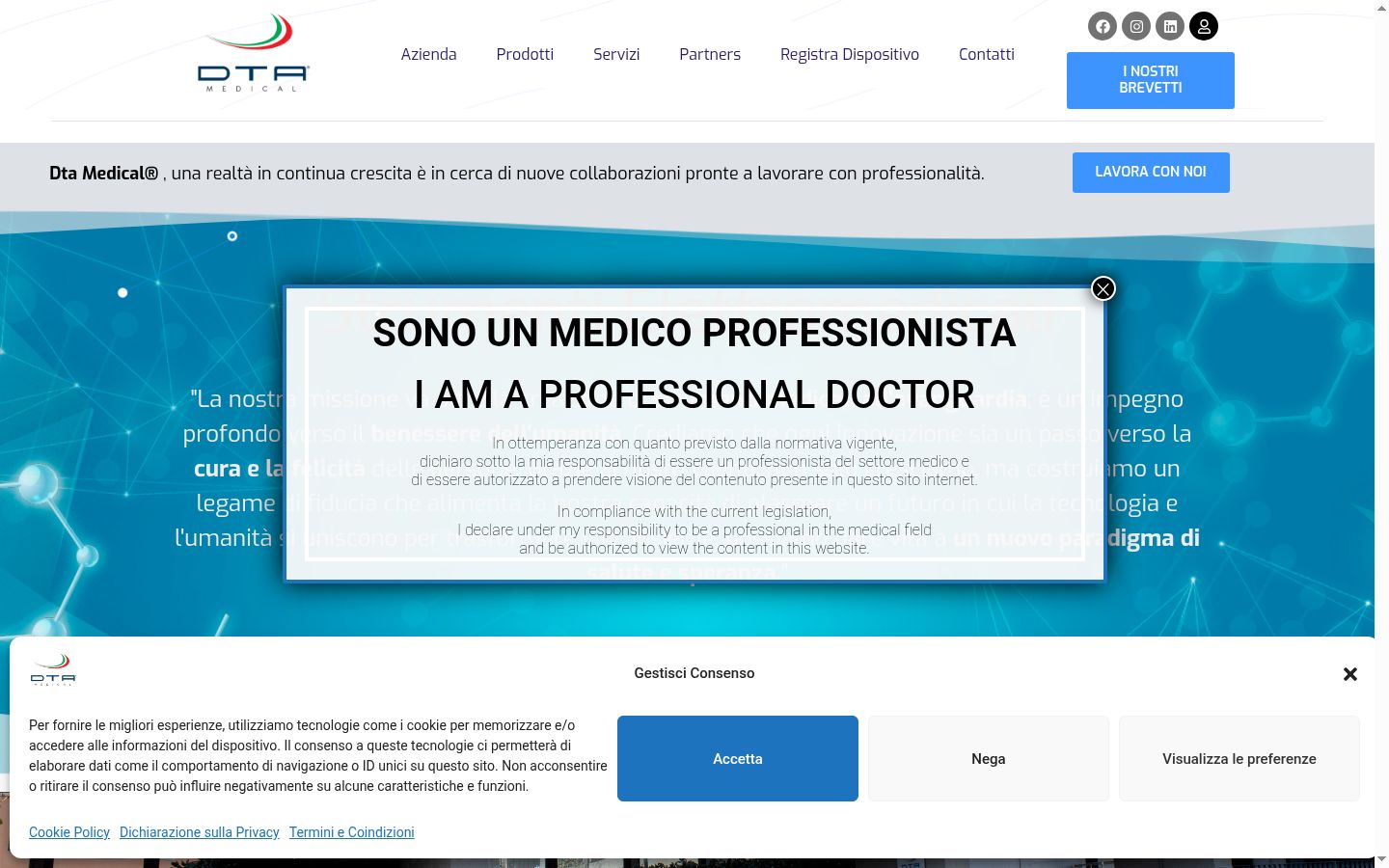Open the Dichiarazione sulla Privacy link
1389x868 pixels.
(200, 832)
